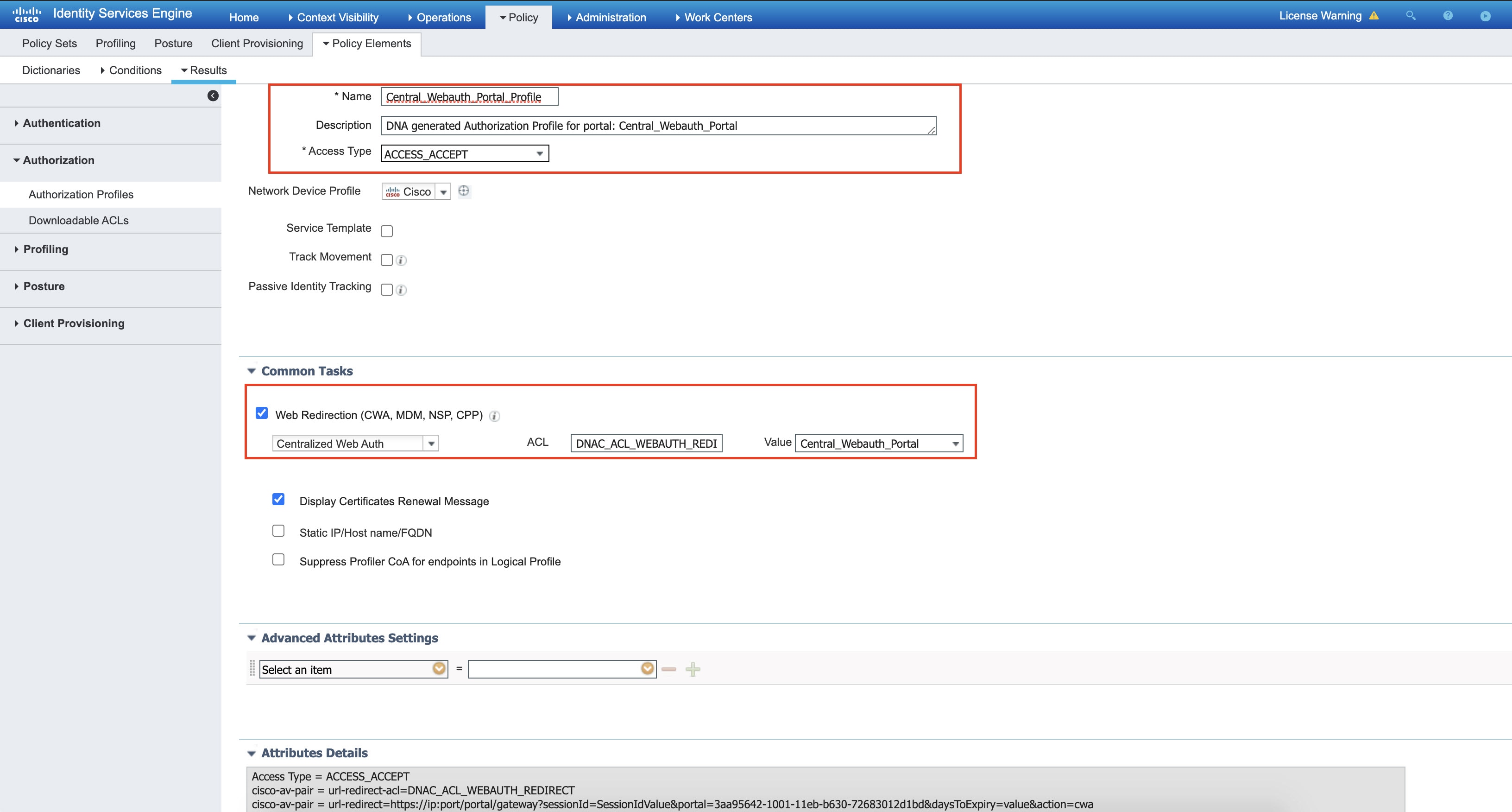The width and height of the screenshot is (1512, 812).
Task: Open the Operations menu
Action: [440, 18]
